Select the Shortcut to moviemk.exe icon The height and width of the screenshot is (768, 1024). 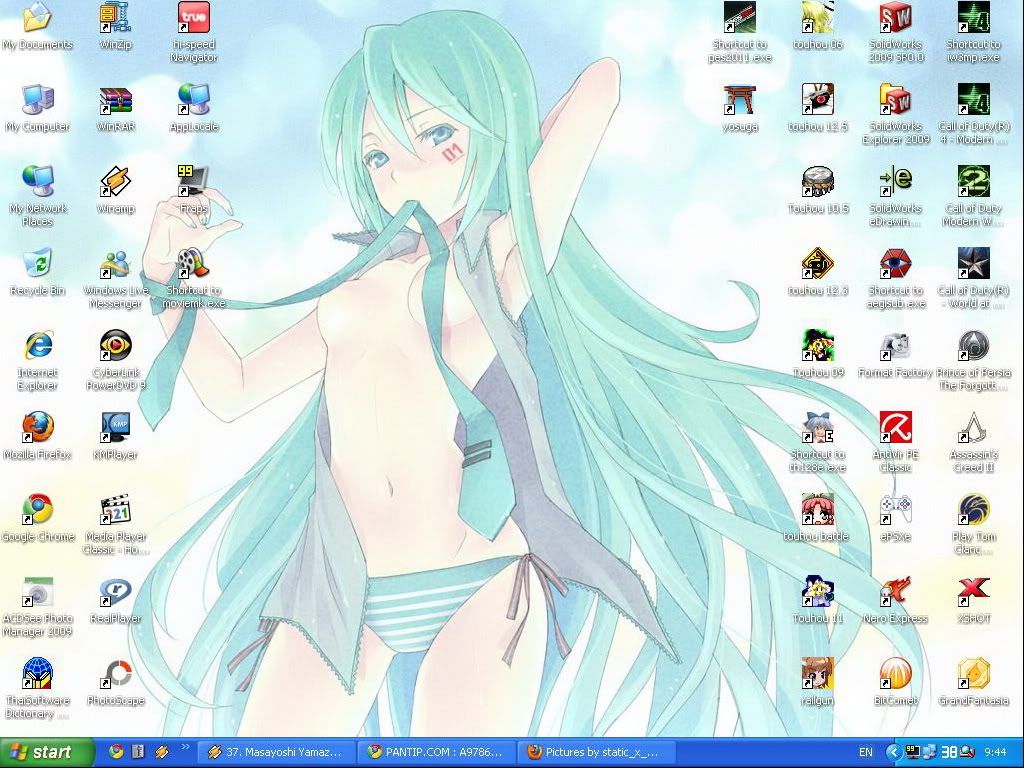click(x=194, y=263)
